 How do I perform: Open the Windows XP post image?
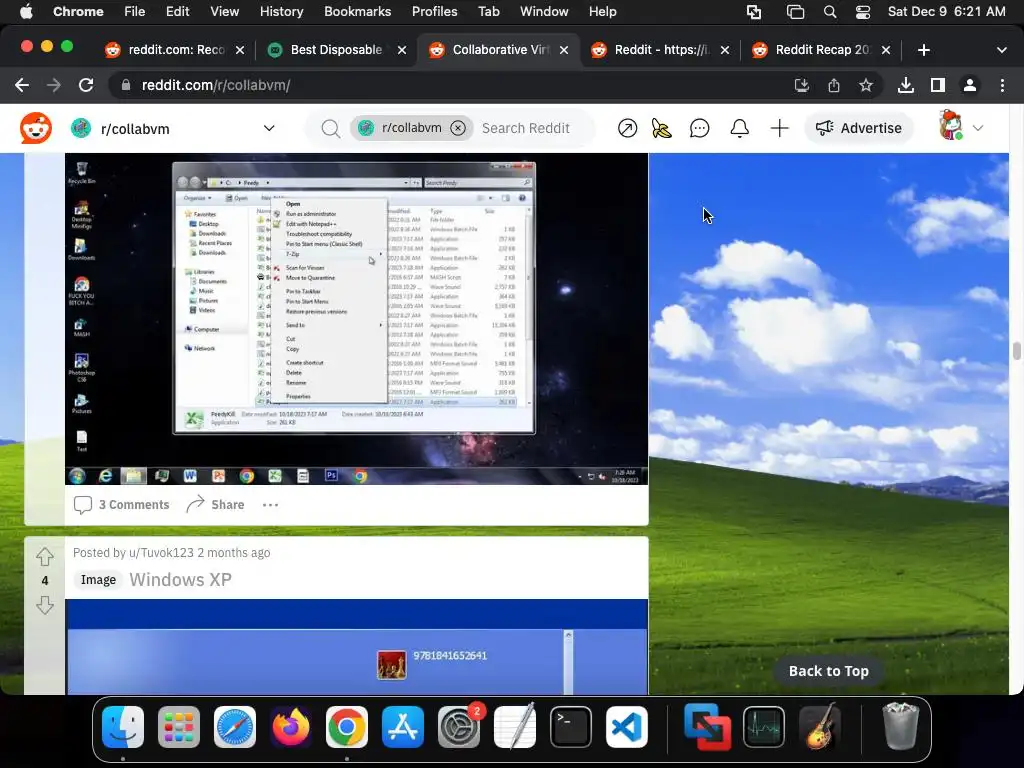357,647
